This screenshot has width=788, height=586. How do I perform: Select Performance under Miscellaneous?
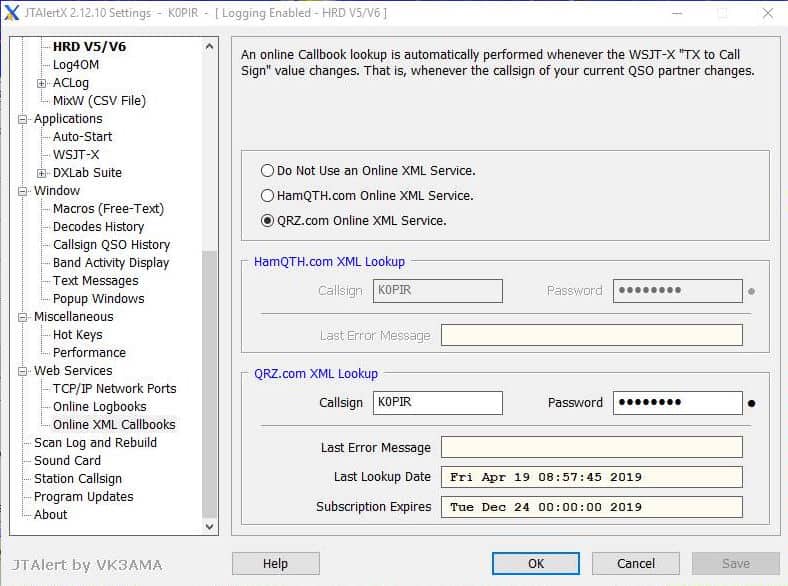click(x=89, y=353)
